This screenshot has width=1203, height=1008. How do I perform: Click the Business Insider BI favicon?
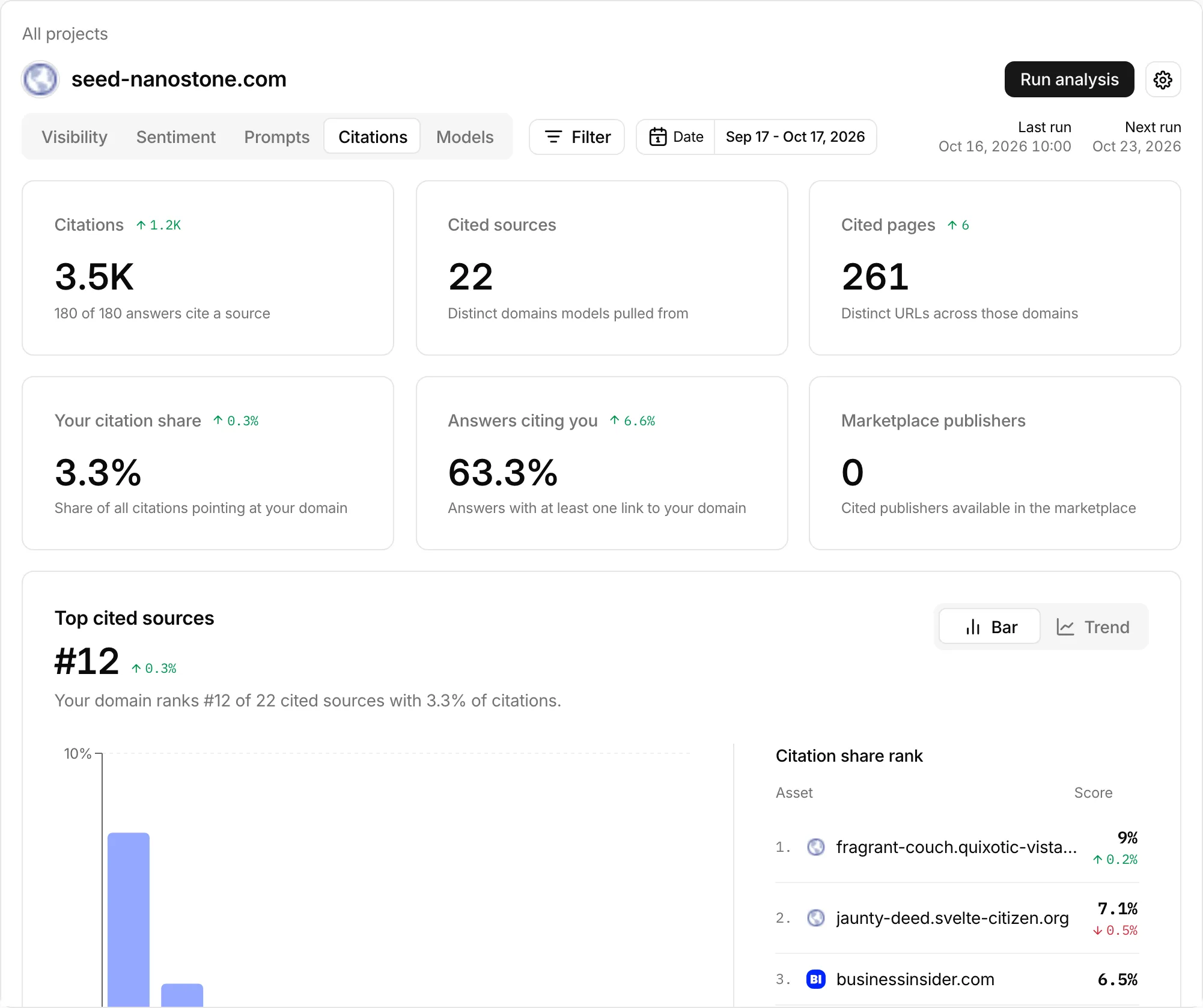(x=815, y=979)
